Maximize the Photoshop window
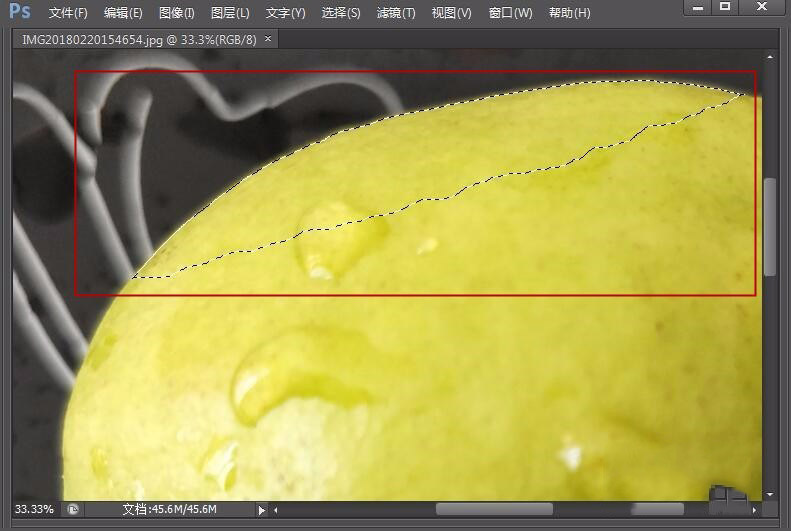This screenshot has width=791, height=531. pos(725,7)
